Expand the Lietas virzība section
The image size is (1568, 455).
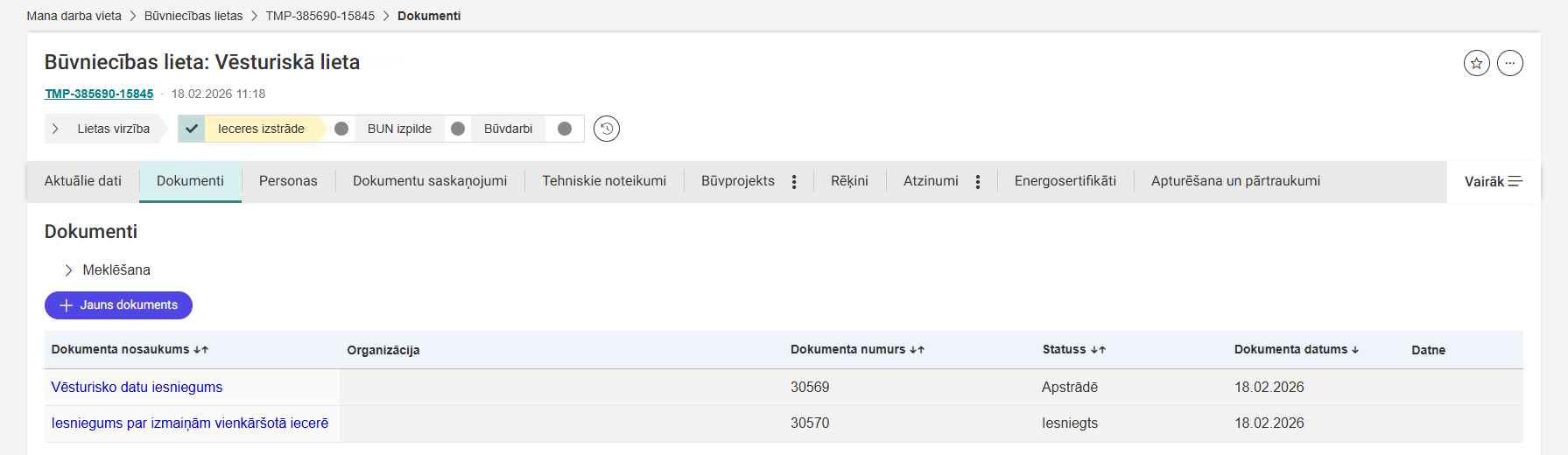(56, 129)
